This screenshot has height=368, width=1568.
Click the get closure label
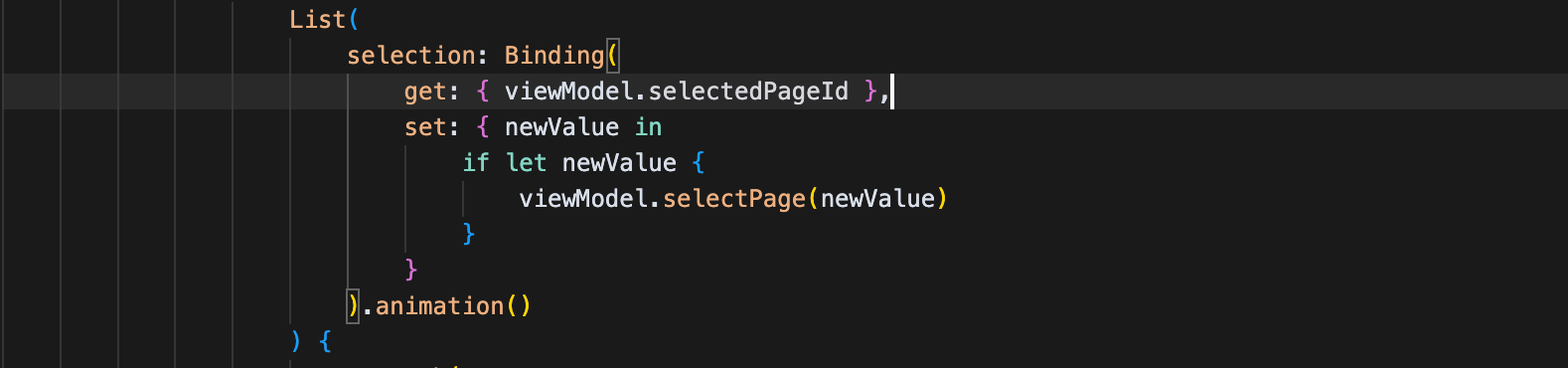click(x=424, y=92)
